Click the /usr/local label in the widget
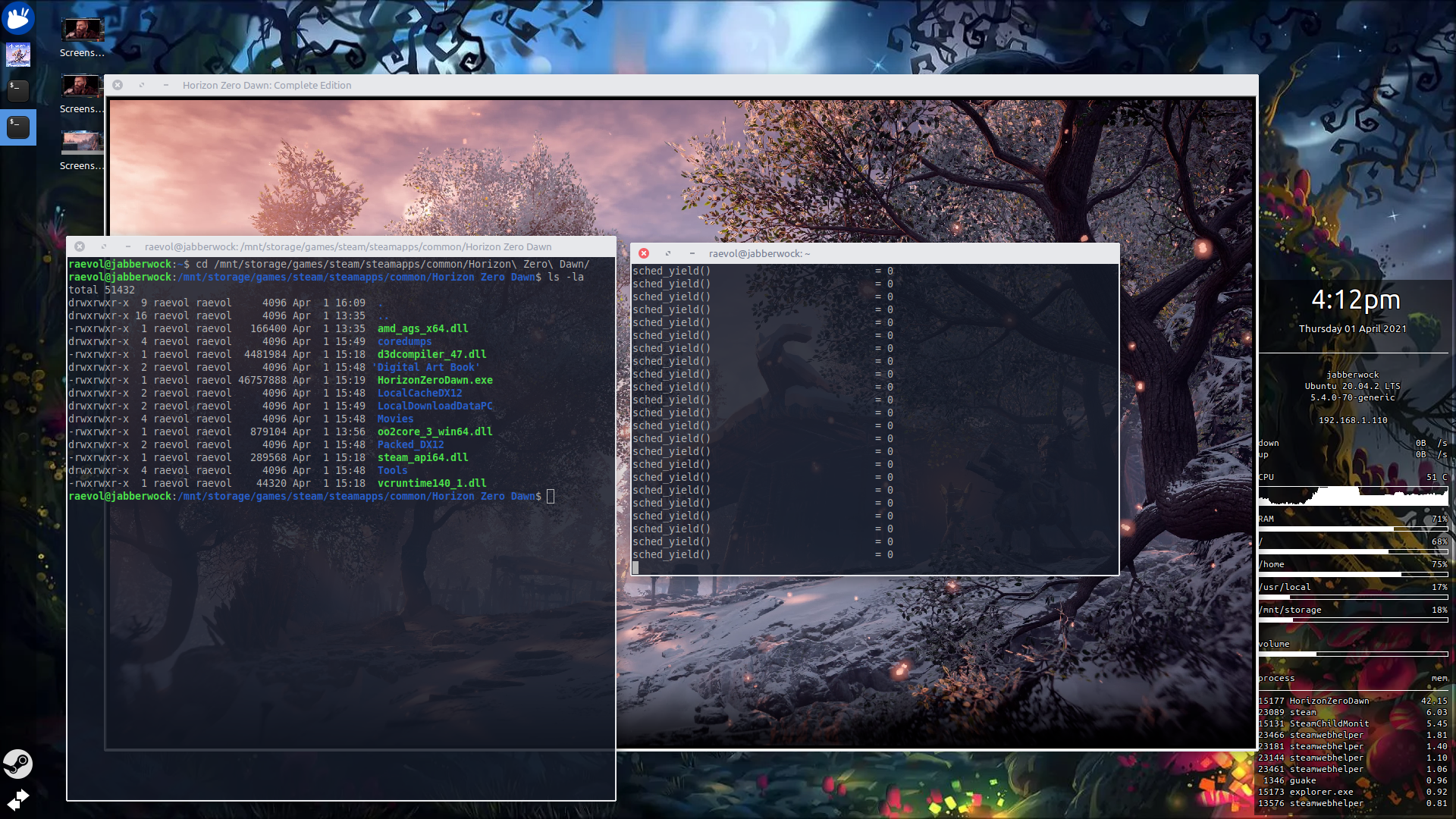This screenshot has height=819, width=1456. 1285,587
